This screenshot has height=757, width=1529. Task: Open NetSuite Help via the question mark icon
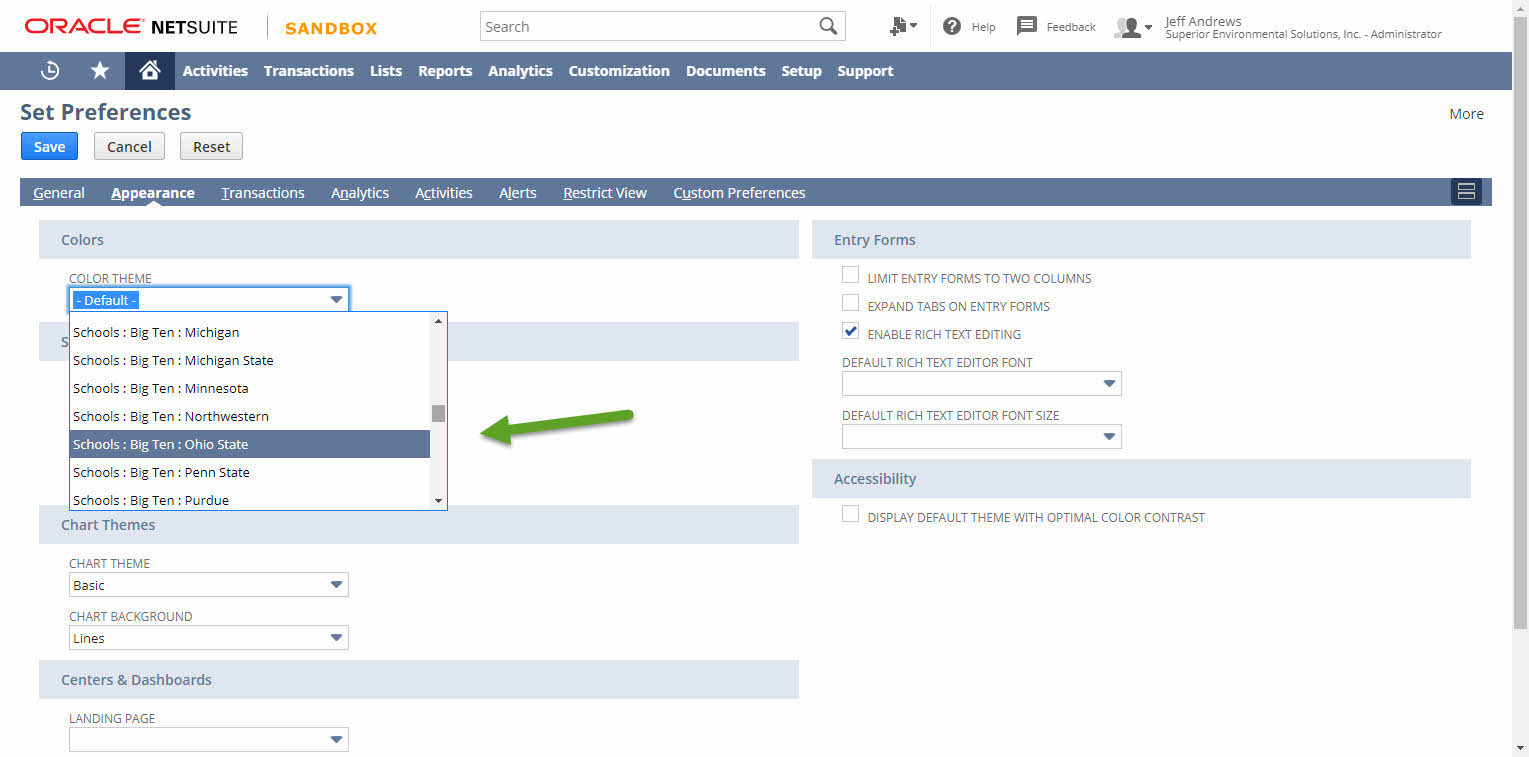950,26
